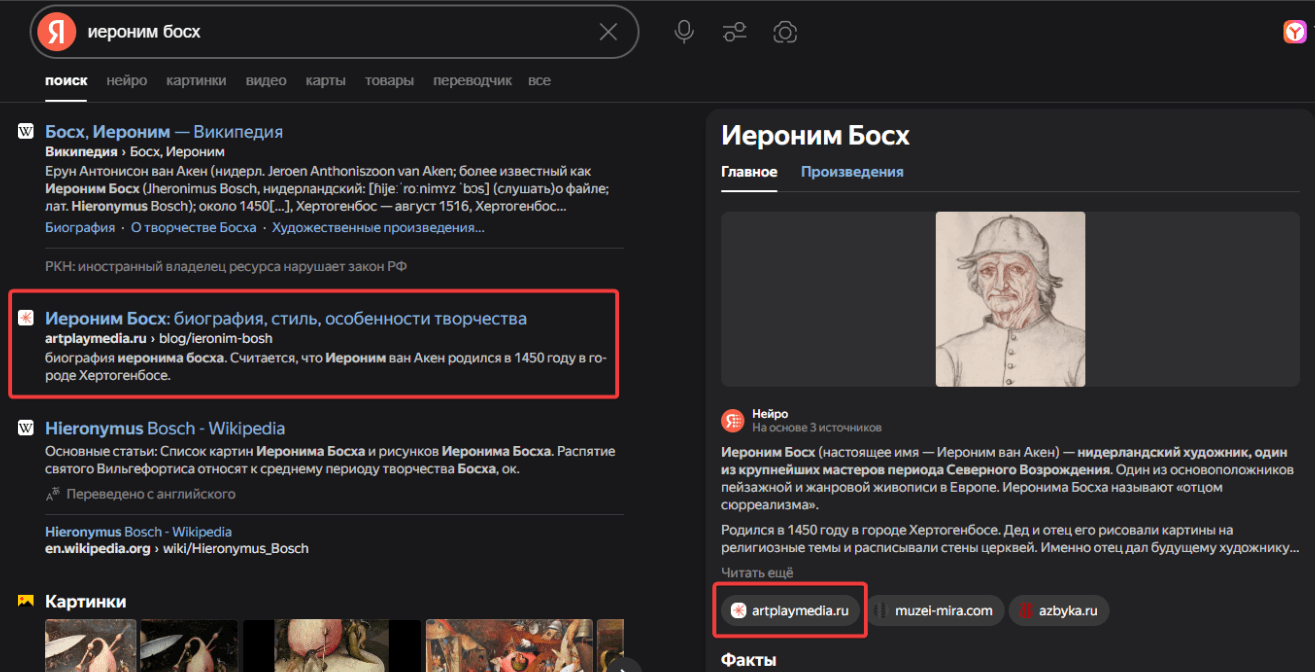Expand summary with Читать ещё
Viewport: 1315px width, 672px height.
click(757, 573)
